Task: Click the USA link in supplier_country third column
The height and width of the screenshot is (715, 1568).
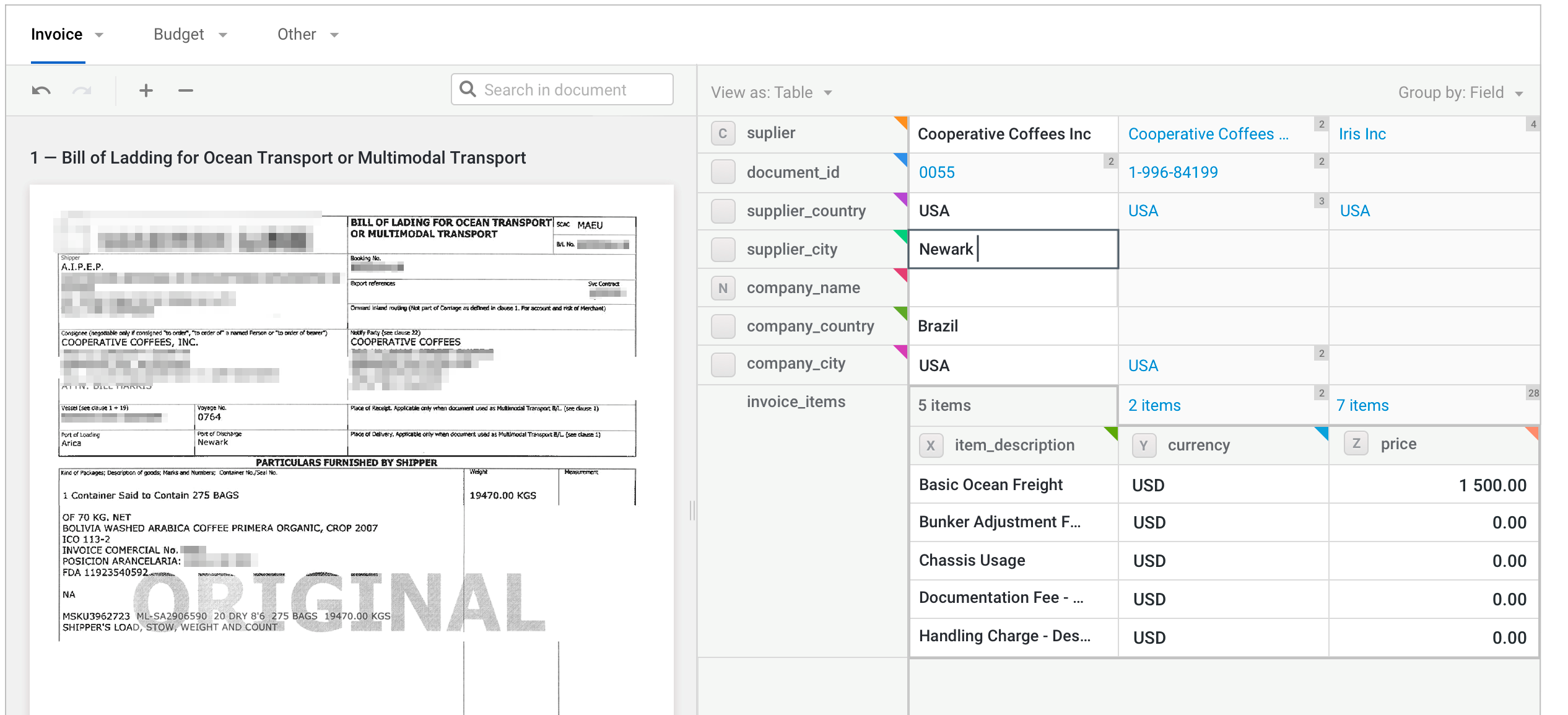Action: [x=1354, y=211]
